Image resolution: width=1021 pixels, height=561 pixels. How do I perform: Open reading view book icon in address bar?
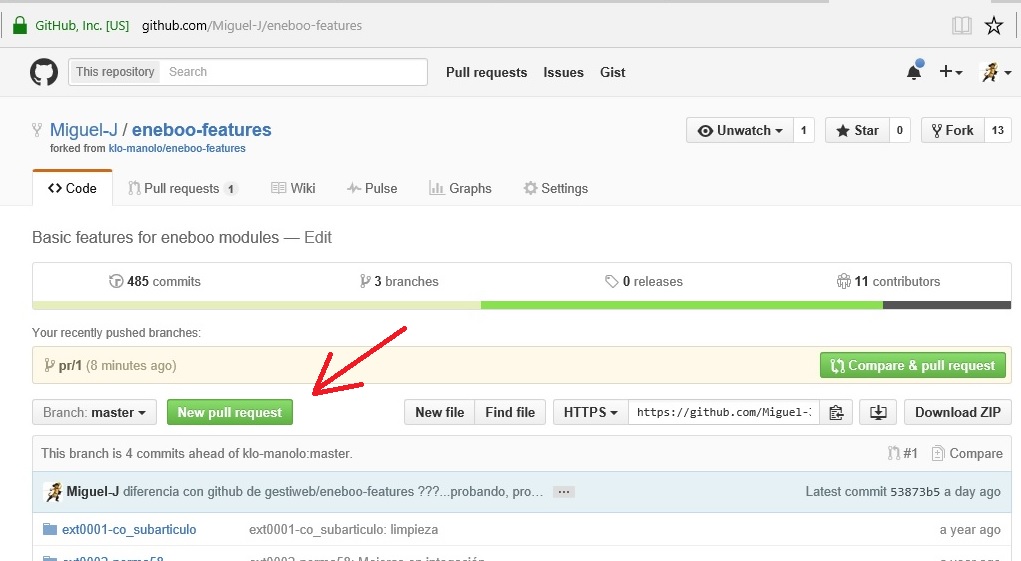[x=961, y=25]
